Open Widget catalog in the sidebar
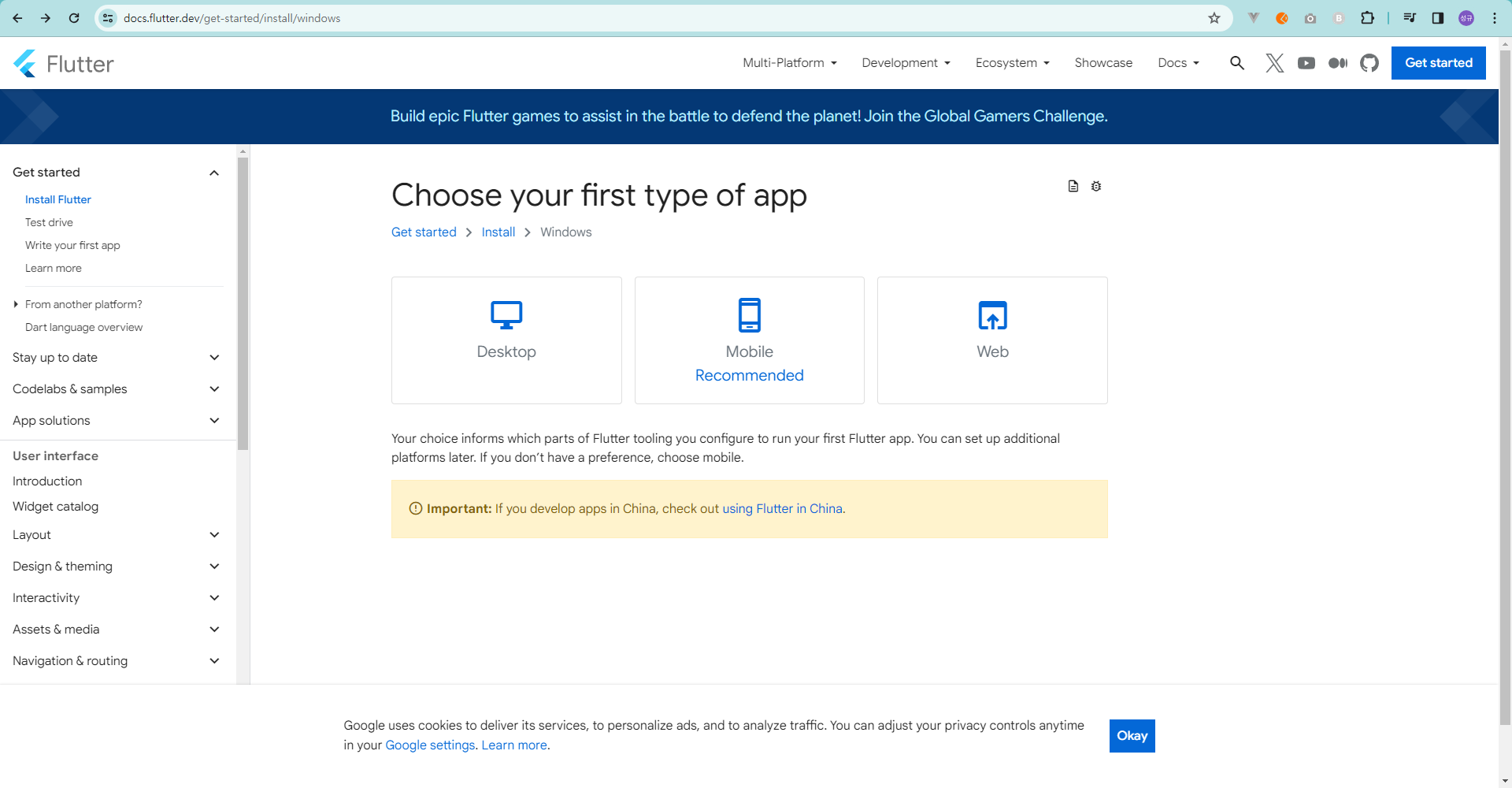 click(56, 507)
